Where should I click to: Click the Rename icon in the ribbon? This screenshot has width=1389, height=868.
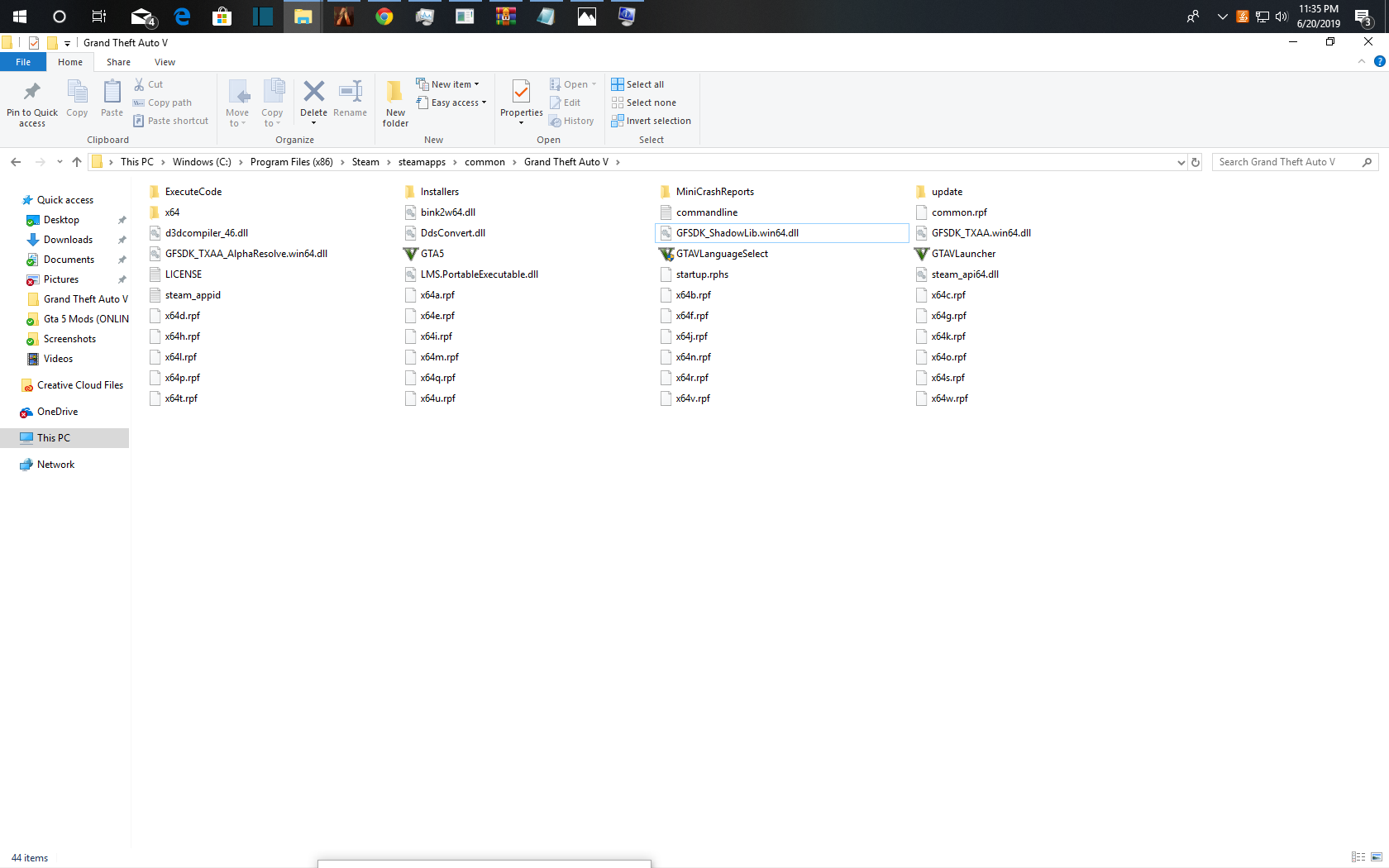pyautogui.click(x=350, y=95)
